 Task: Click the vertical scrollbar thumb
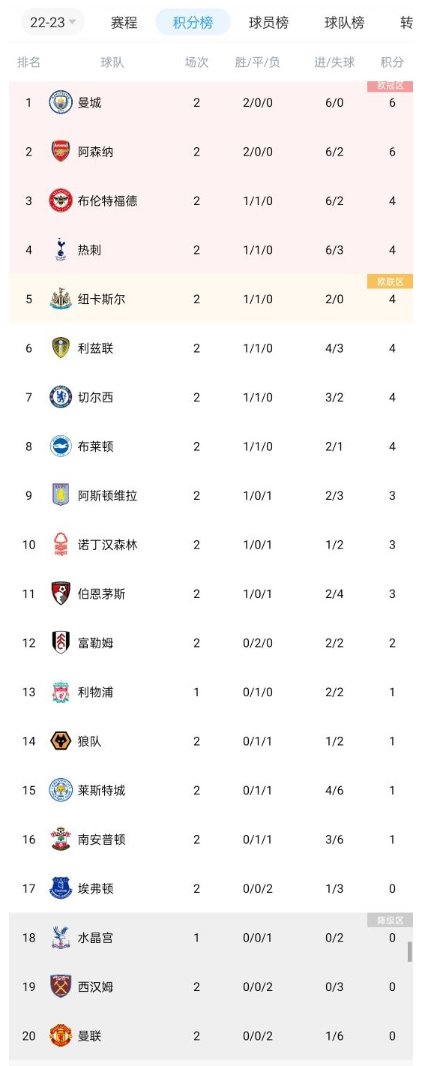tap(410, 952)
